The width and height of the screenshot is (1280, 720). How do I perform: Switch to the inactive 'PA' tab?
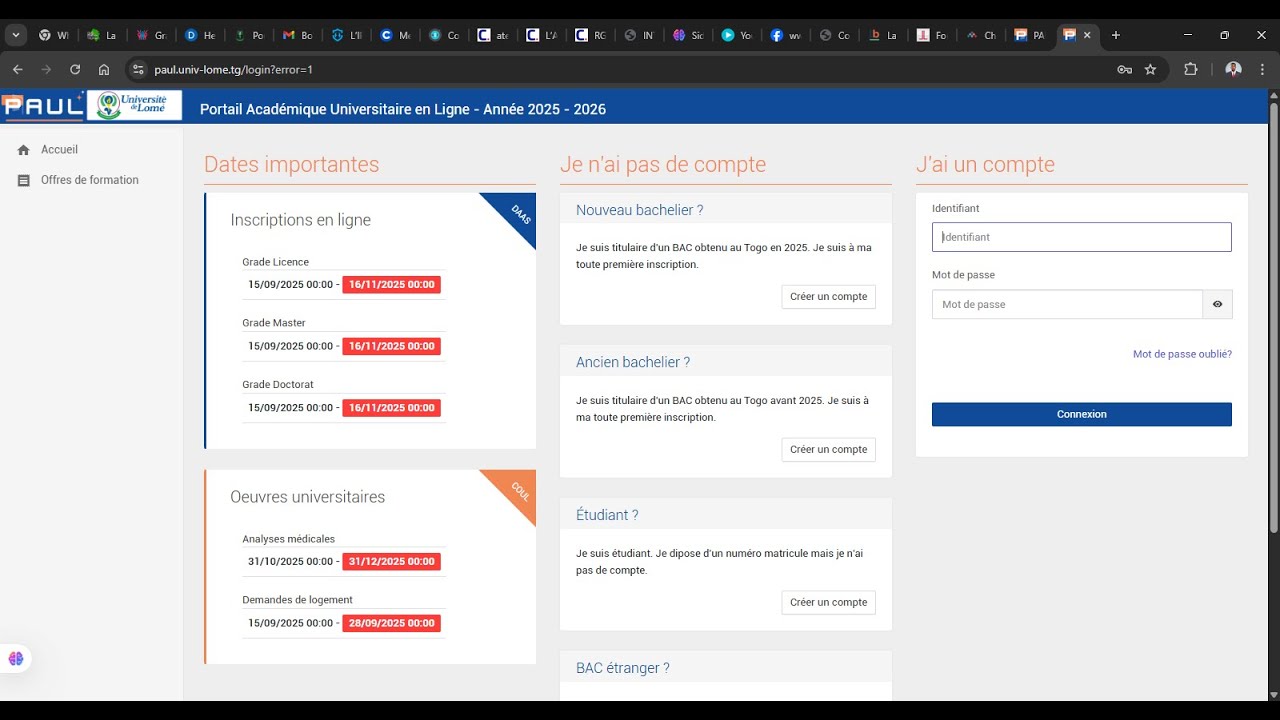tap(1029, 35)
